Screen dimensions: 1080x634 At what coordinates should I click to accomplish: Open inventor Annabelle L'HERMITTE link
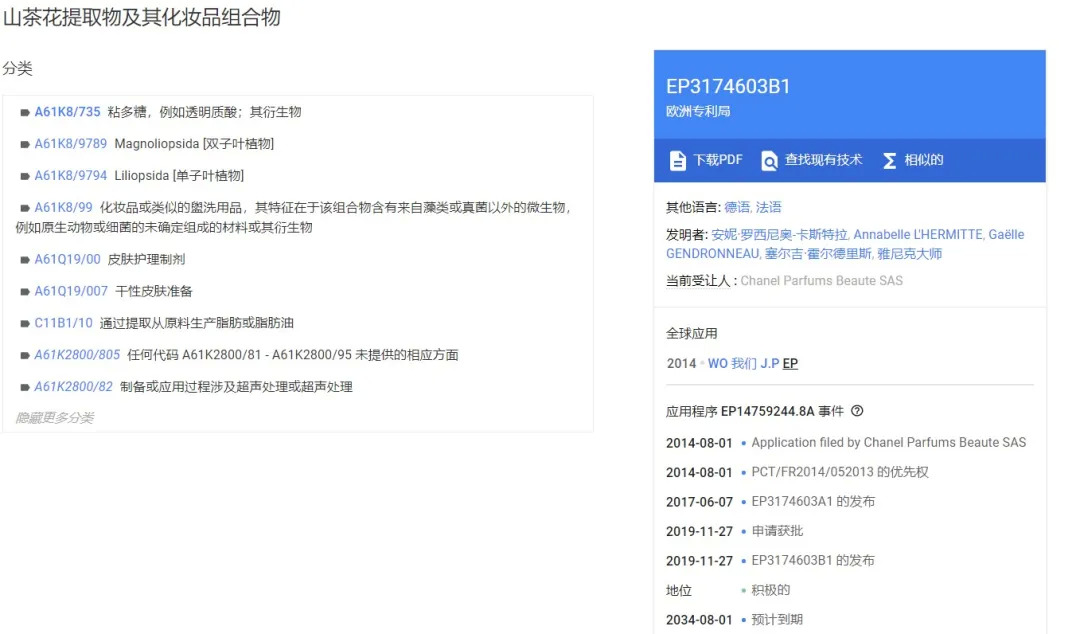point(917,234)
